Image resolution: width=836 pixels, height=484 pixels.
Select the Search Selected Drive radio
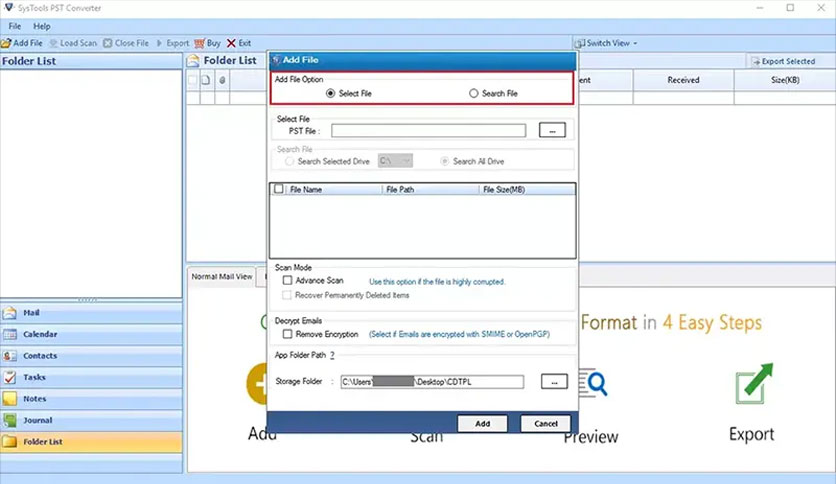click(289, 161)
